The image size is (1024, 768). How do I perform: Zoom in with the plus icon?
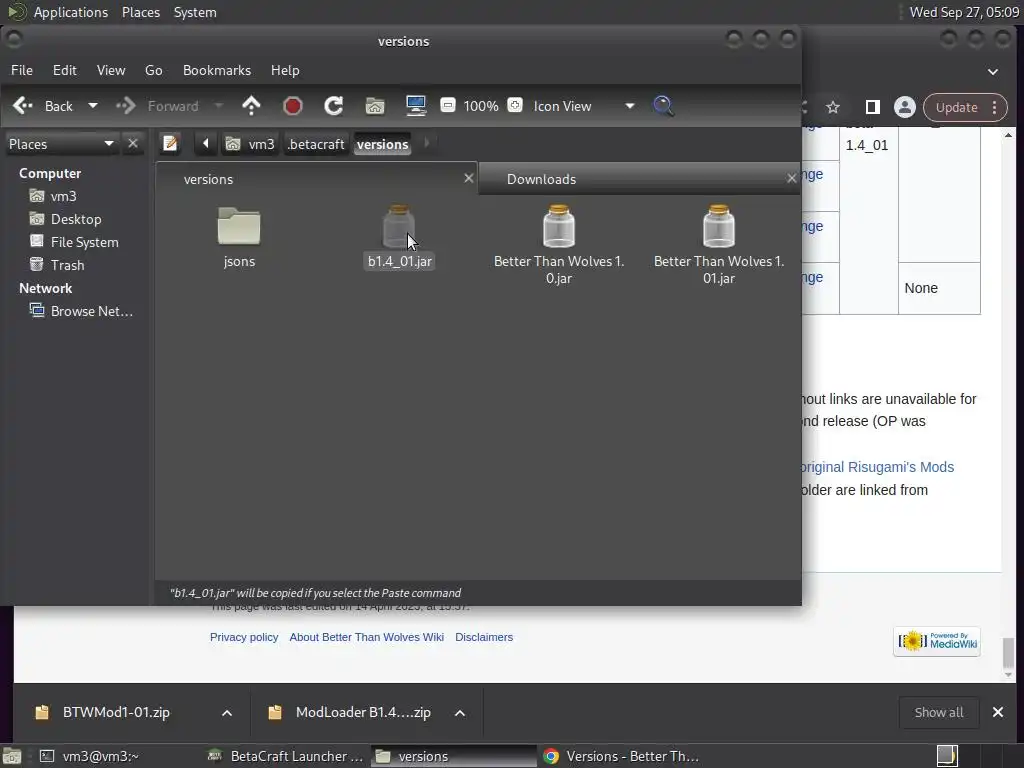pos(515,105)
